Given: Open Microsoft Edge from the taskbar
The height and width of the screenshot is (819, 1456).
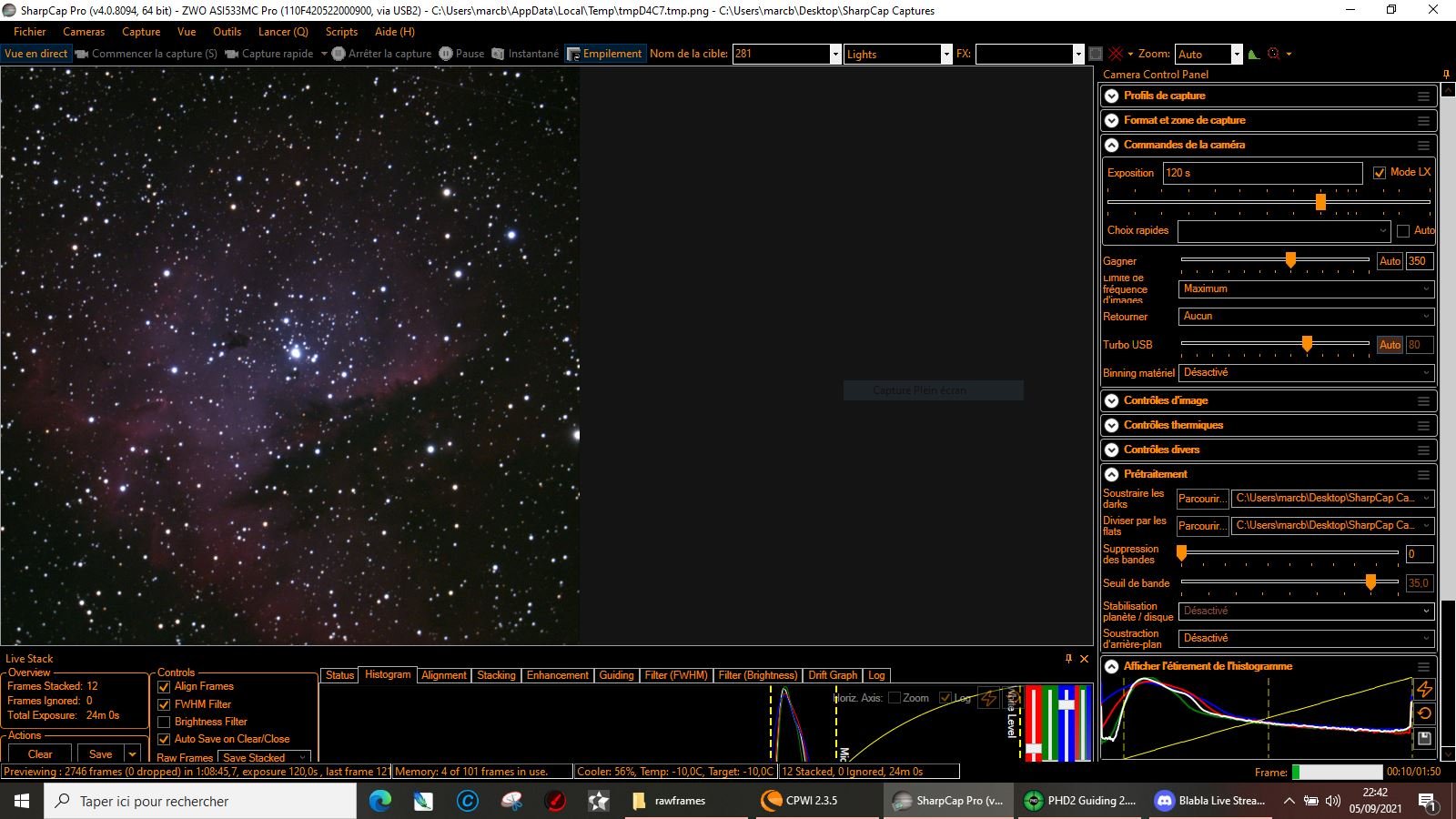Looking at the screenshot, I should coord(379,801).
